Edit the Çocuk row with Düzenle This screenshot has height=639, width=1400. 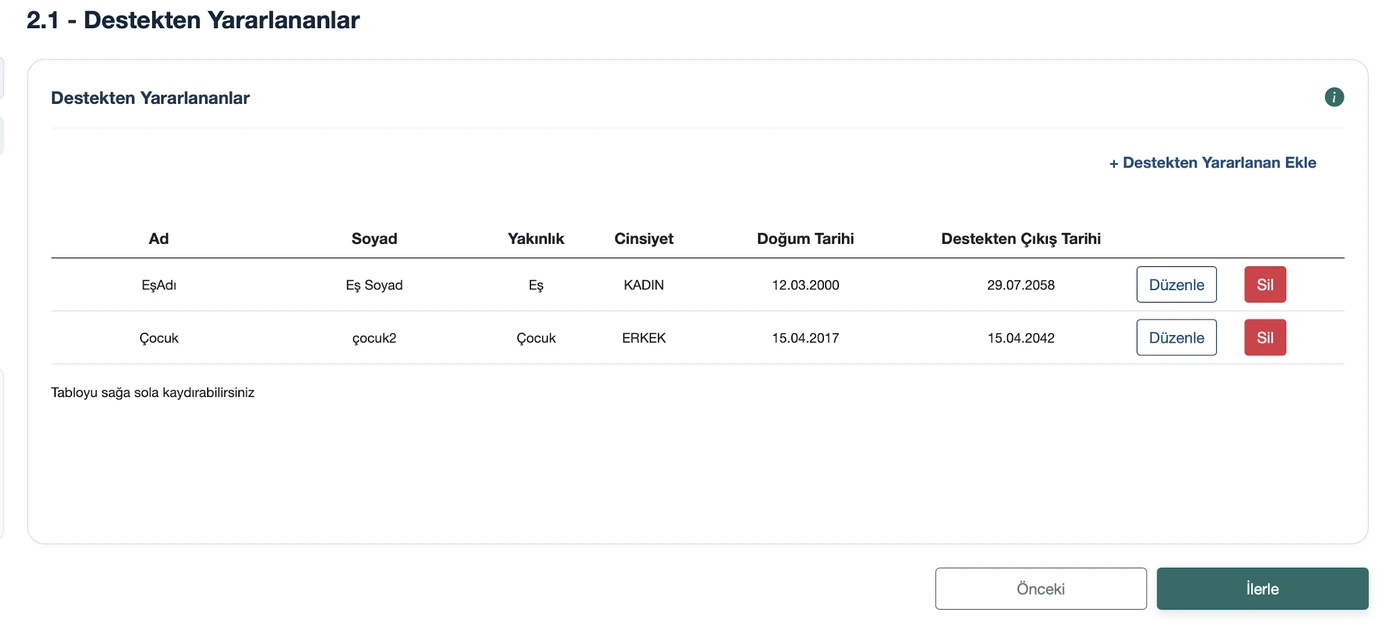[1177, 338]
